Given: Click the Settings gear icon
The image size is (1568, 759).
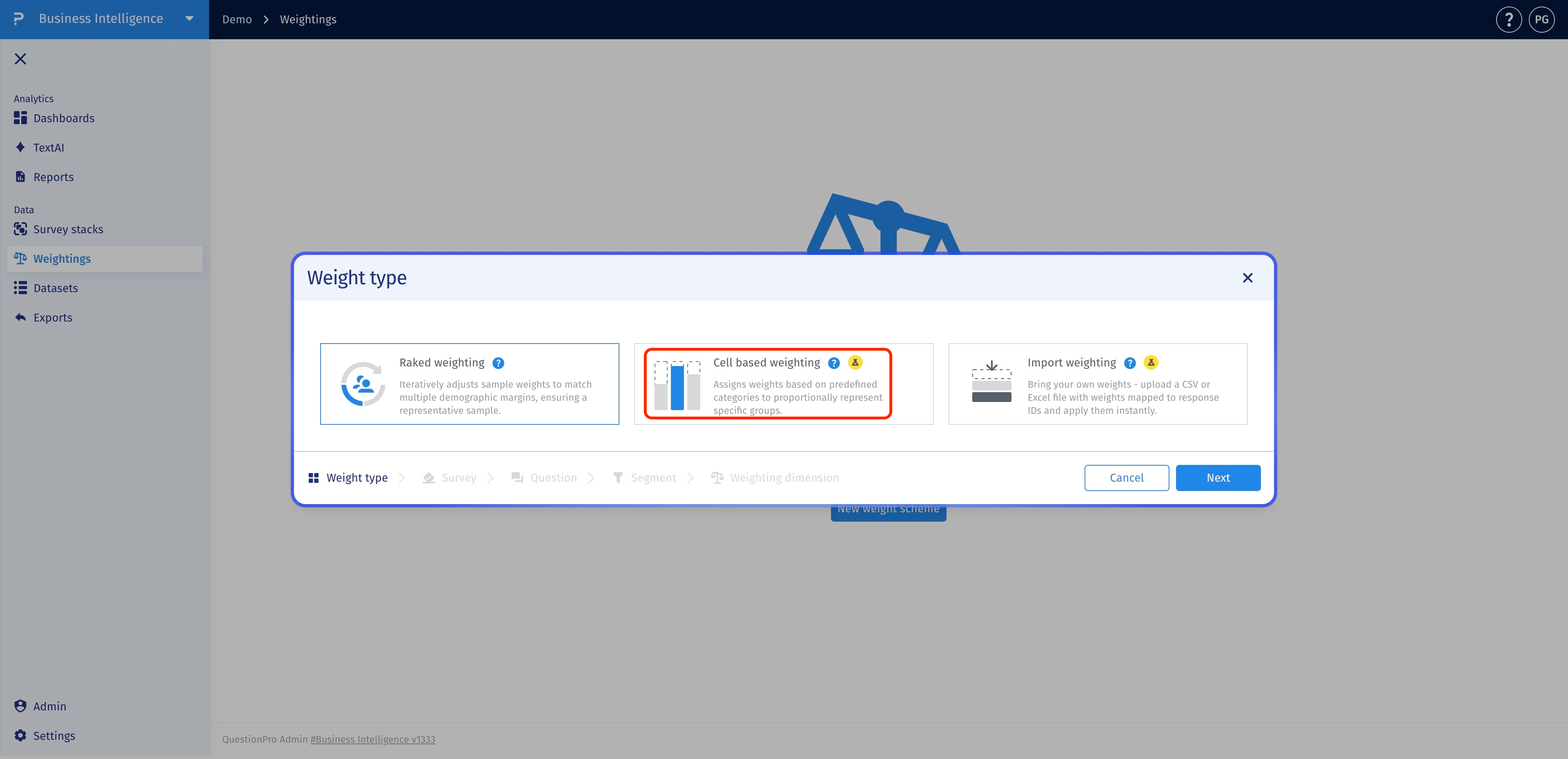Looking at the screenshot, I should 20,735.
